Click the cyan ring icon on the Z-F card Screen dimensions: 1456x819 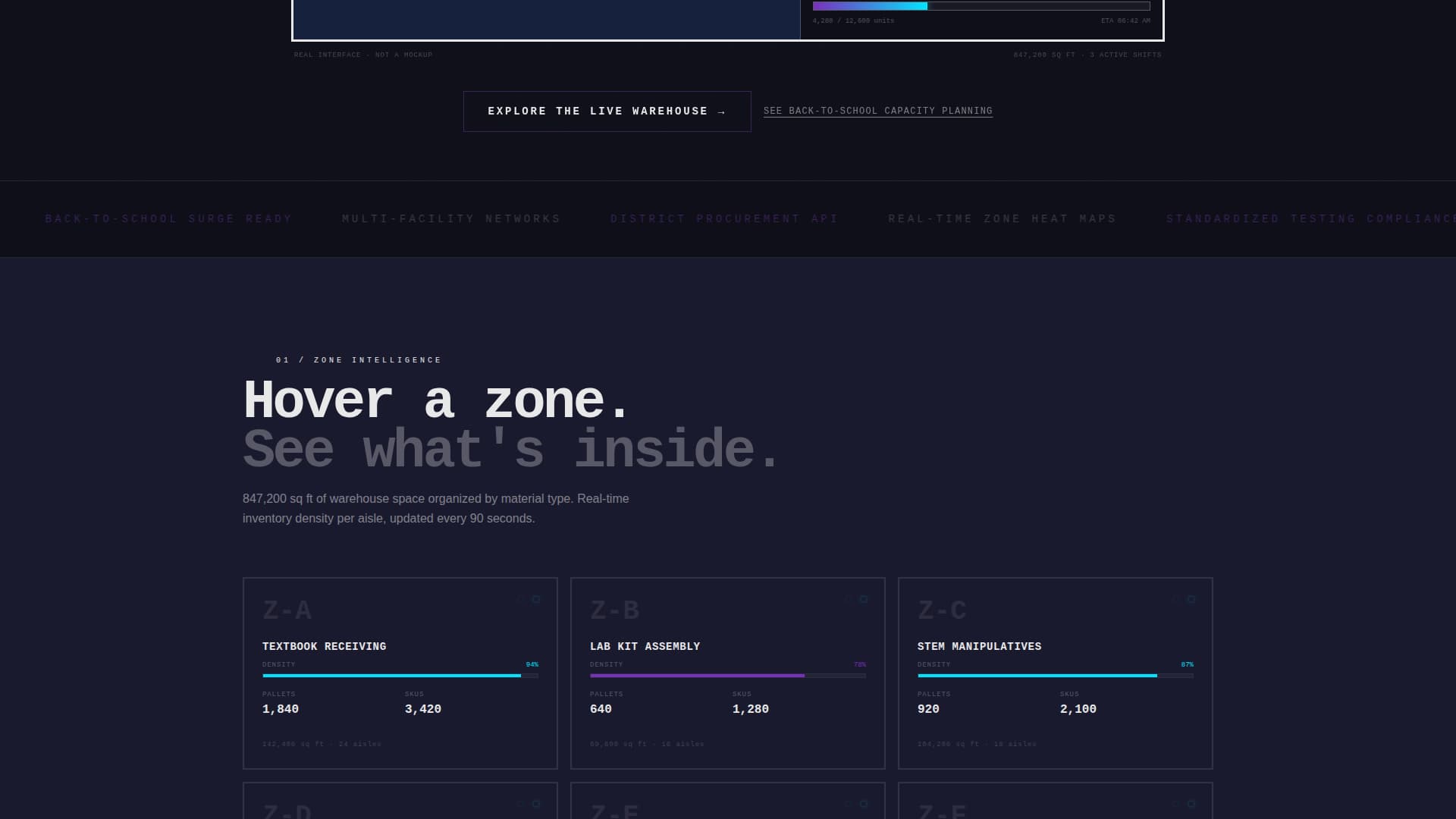point(1191,804)
